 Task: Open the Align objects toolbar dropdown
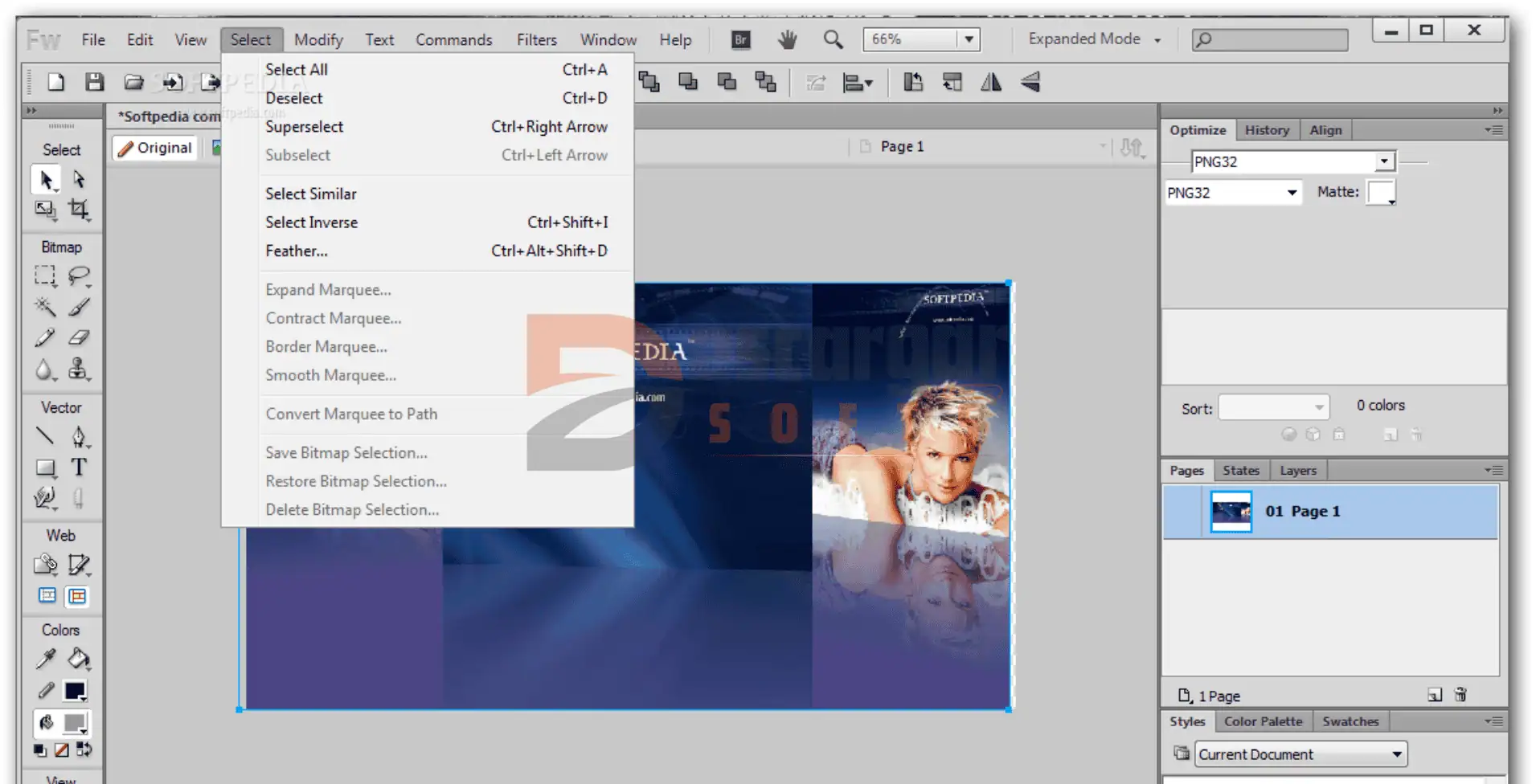point(858,82)
